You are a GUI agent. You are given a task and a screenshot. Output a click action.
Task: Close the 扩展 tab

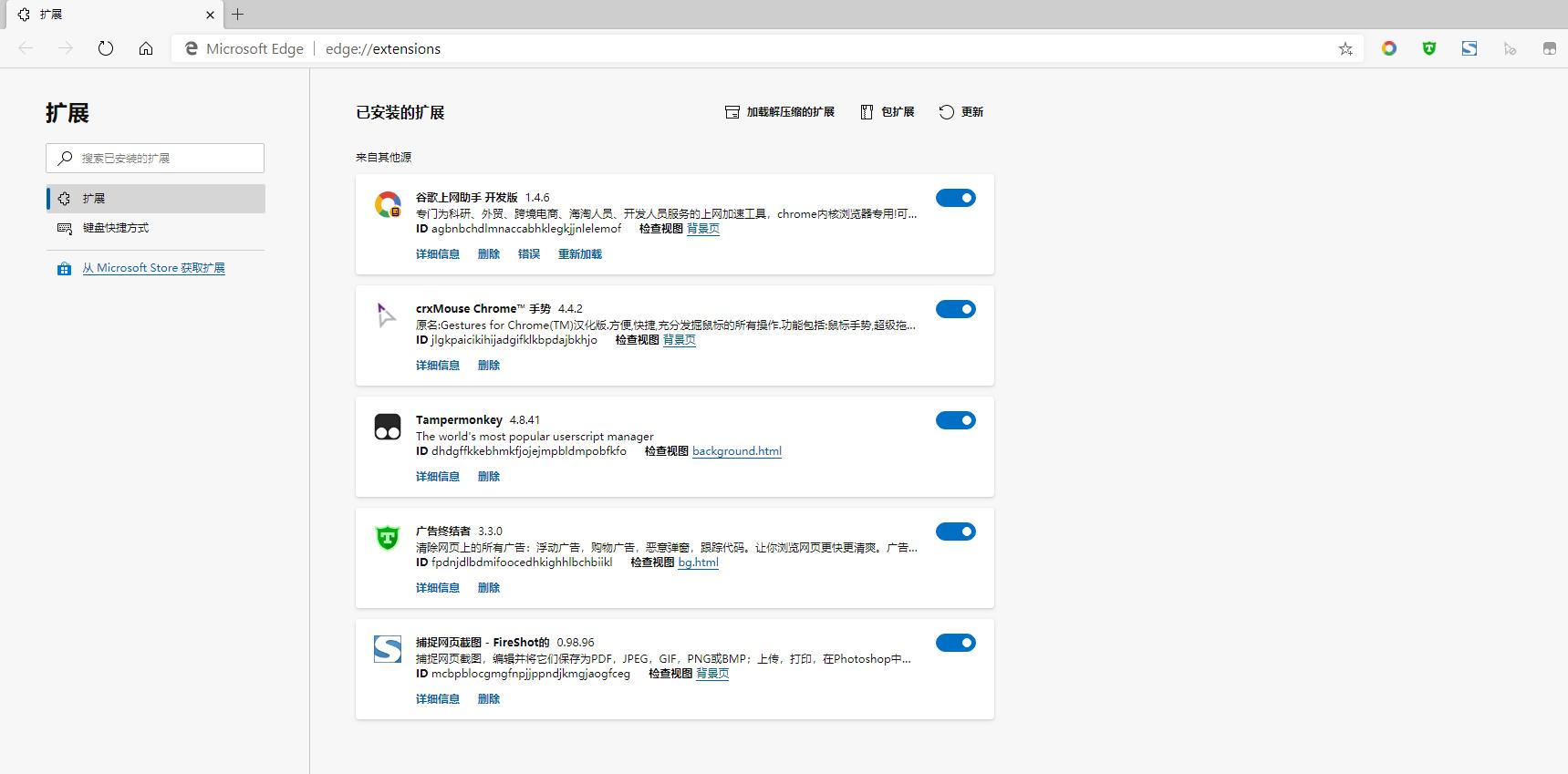tap(211, 15)
